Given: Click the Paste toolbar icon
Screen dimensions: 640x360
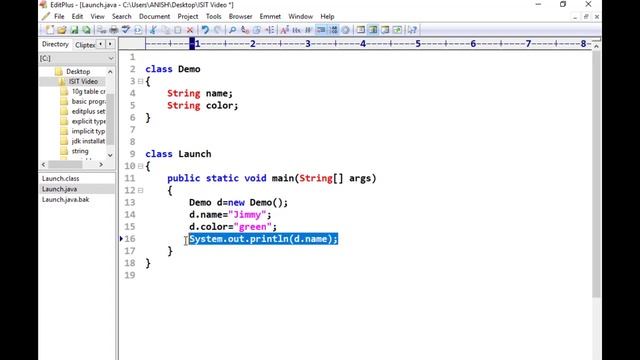Looking at the screenshot, I should tap(178, 30).
